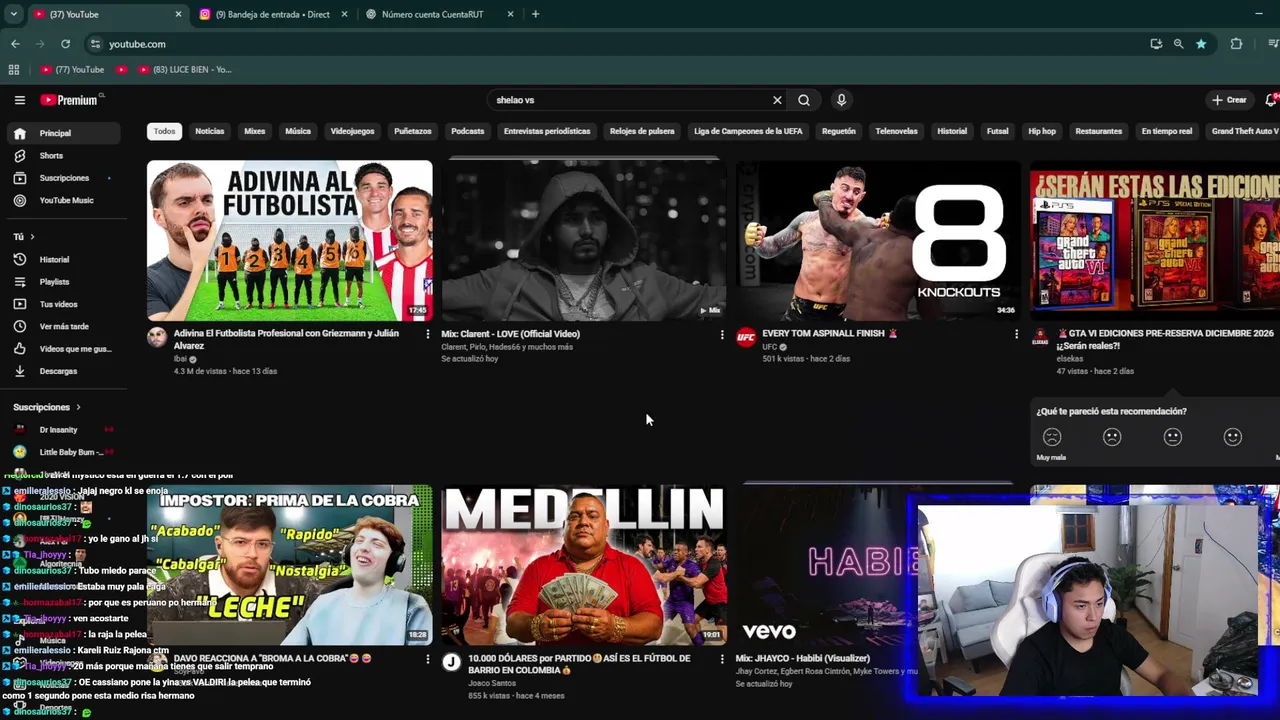1280x720 pixels.
Task: Open a new browser tab
Action: (x=535, y=14)
